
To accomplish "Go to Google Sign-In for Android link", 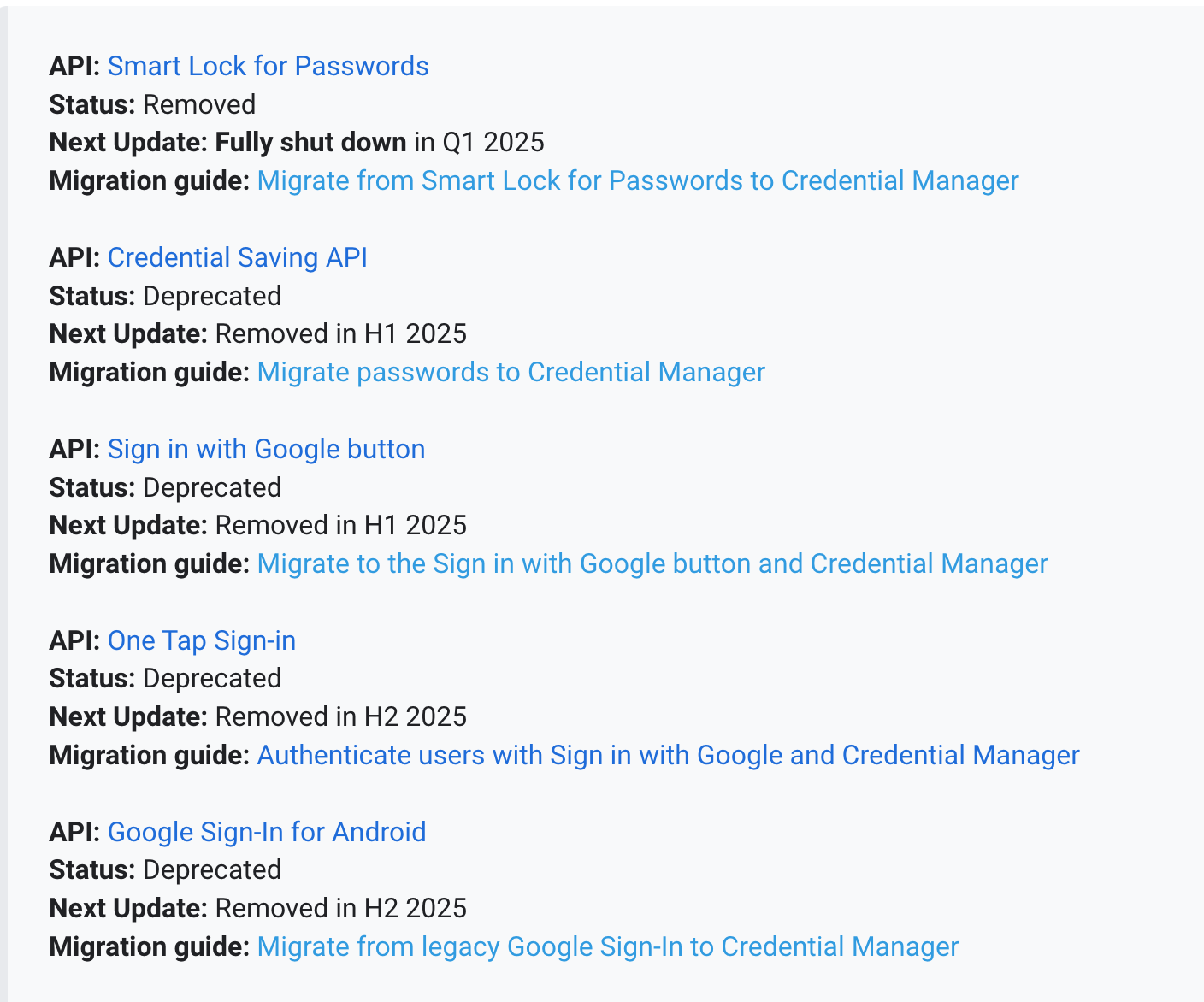I will click(267, 832).
